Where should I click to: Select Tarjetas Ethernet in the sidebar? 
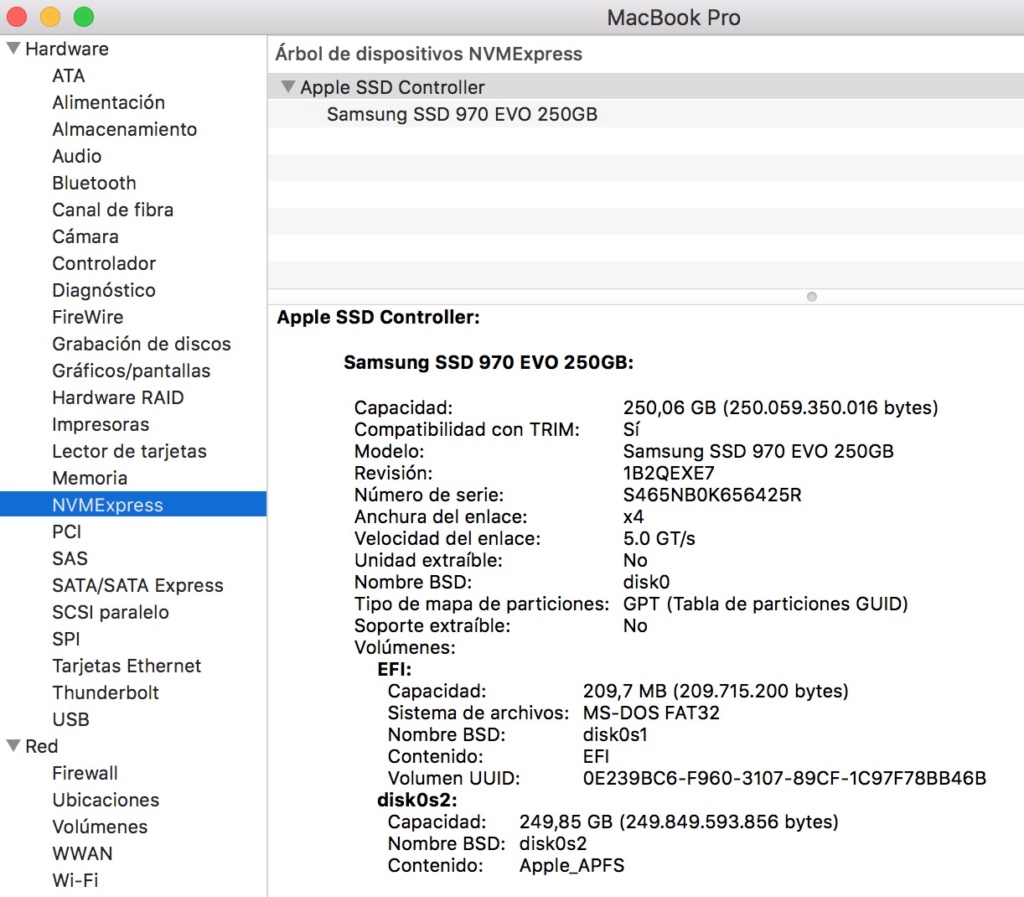pyautogui.click(x=127, y=665)
